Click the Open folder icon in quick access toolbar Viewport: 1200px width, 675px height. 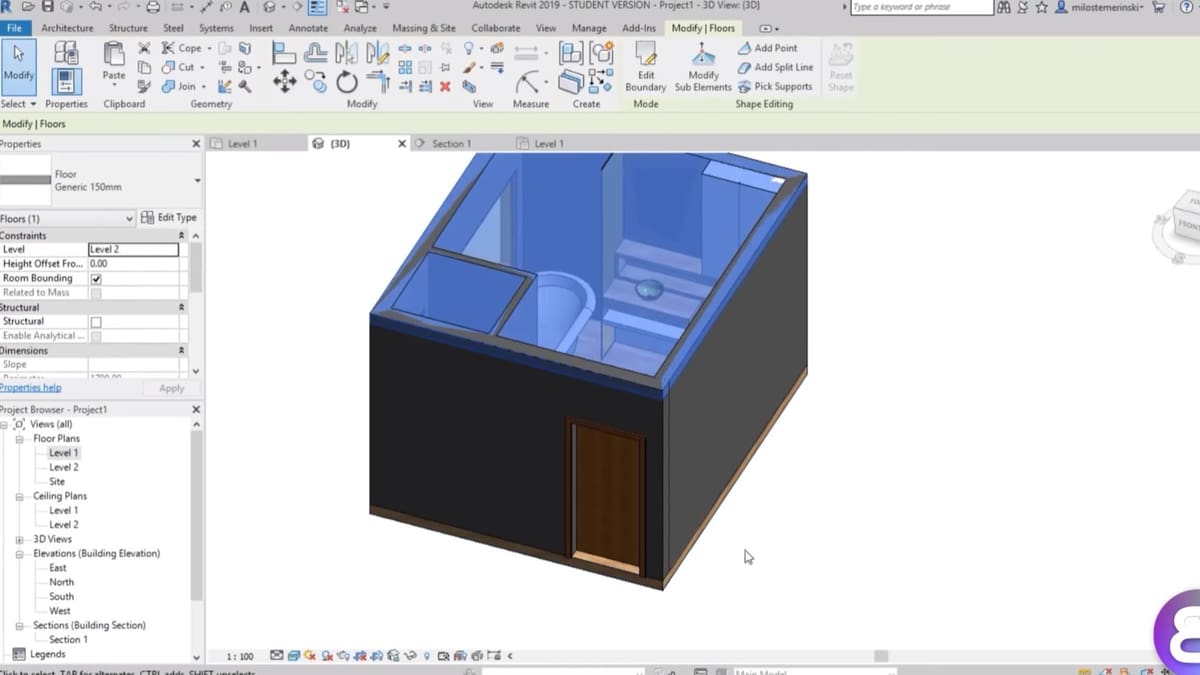click(x=28, y=7)
